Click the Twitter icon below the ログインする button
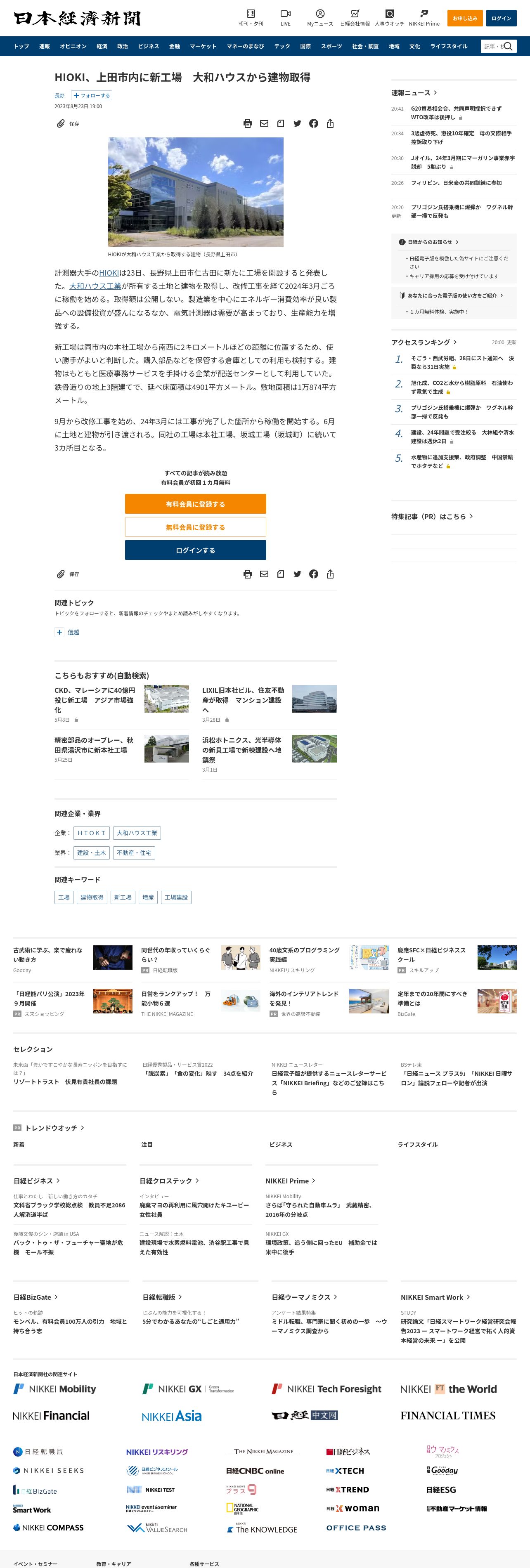The image size is (530, 1568). (x=297, y=574)
